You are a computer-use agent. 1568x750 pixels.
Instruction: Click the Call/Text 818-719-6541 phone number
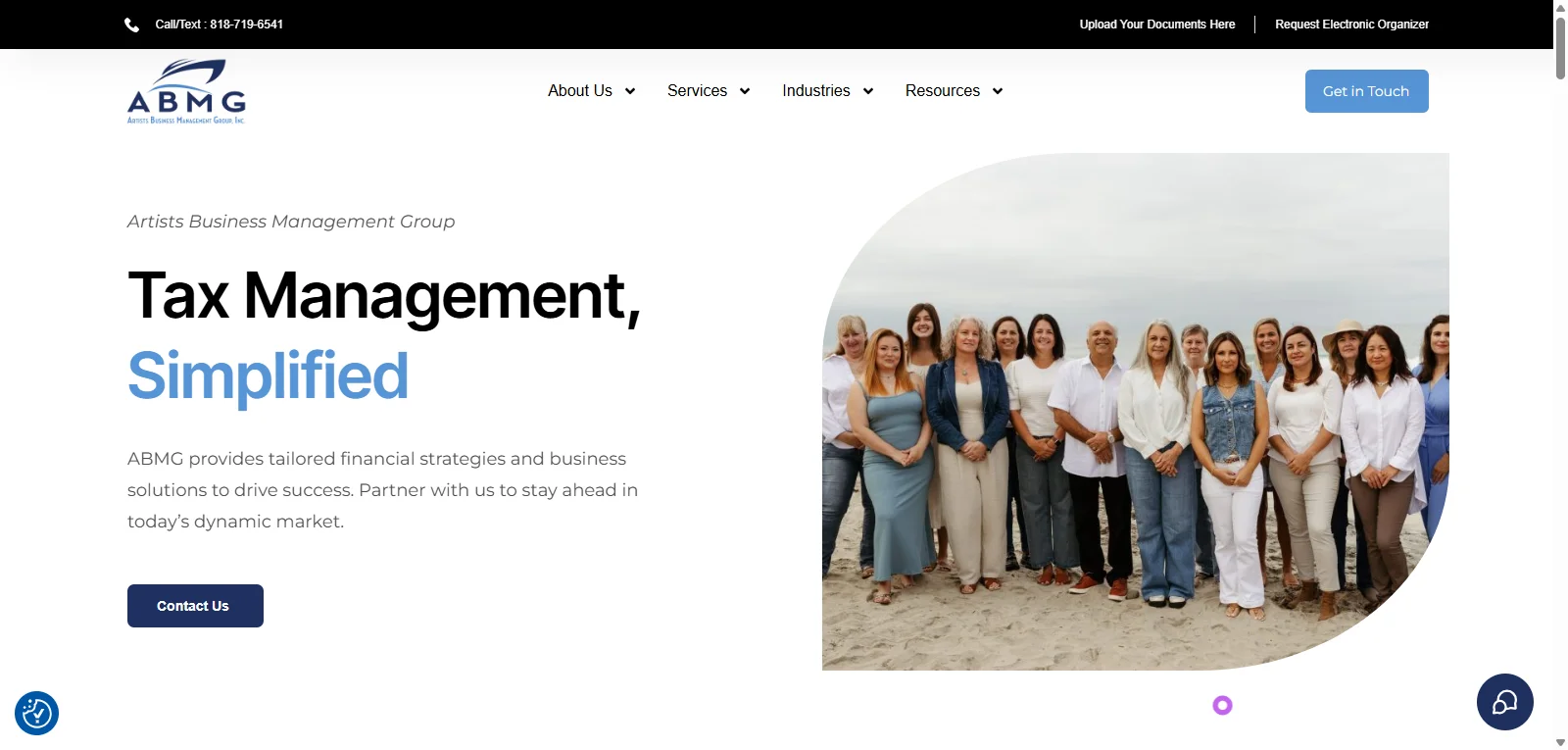219,25
